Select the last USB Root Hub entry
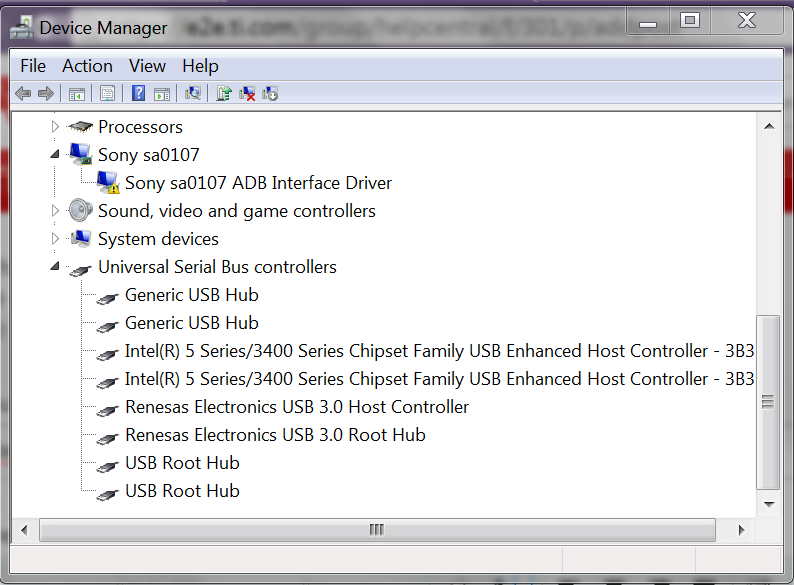 182,491
